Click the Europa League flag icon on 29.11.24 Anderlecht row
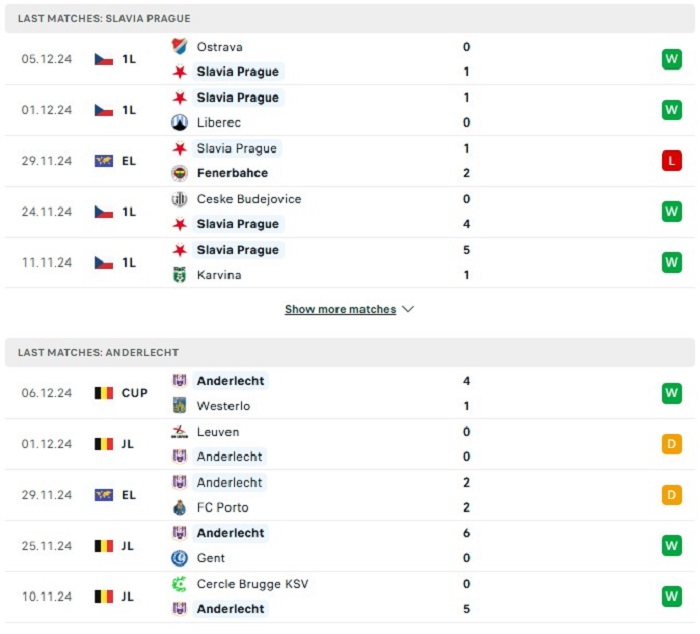Viewport: 700px width, 634px height. [104, 495]
